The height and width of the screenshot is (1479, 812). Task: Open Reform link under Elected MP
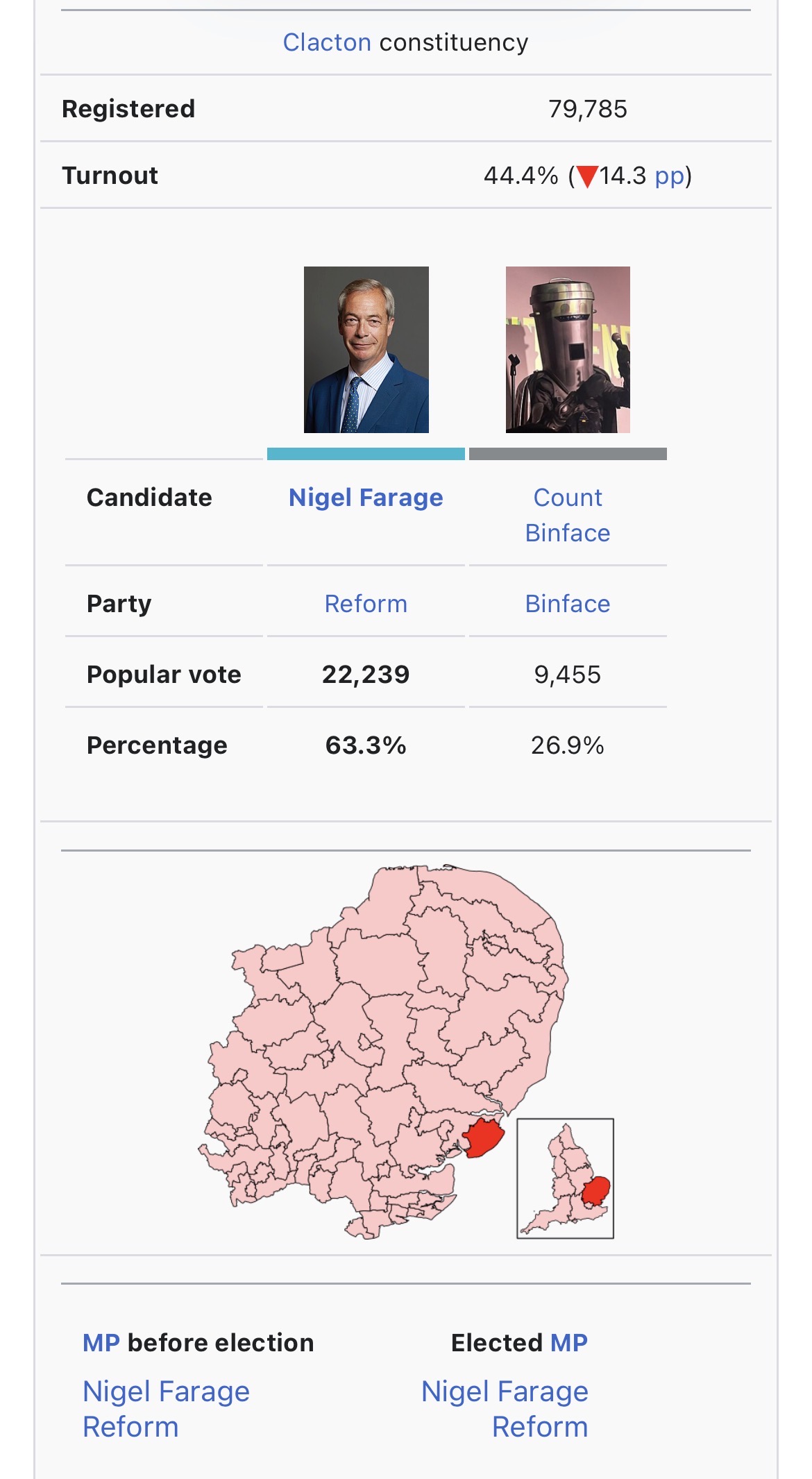[540, 1427]
